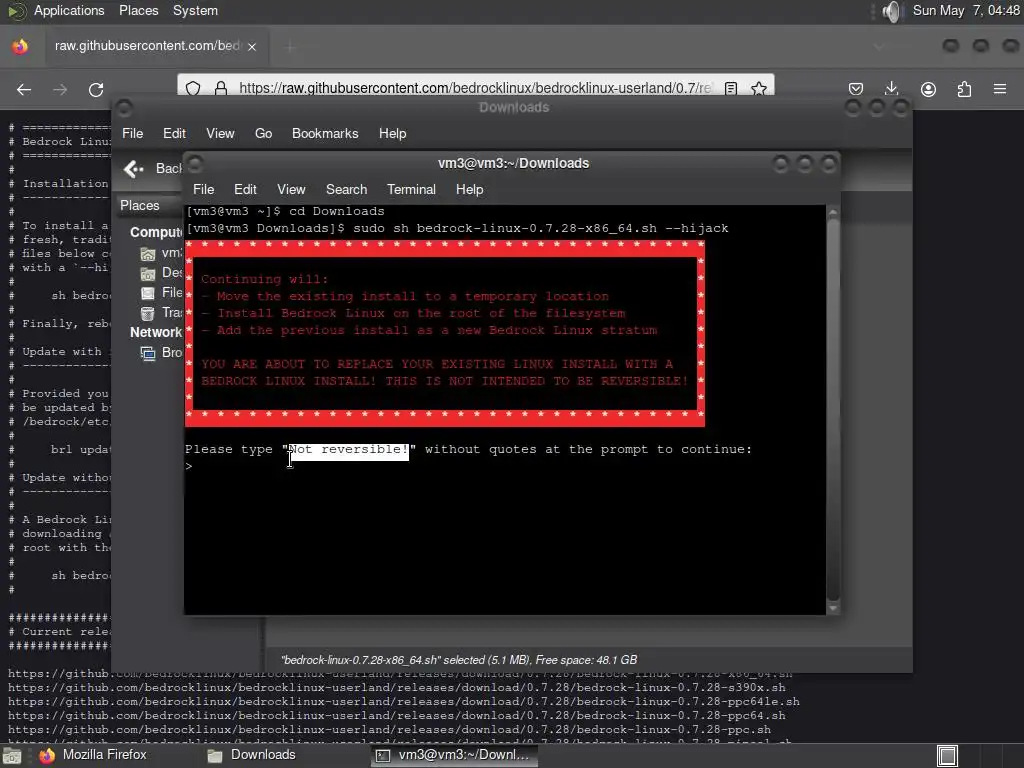Open the Applications menu
1024x768 pixels.
69,10
